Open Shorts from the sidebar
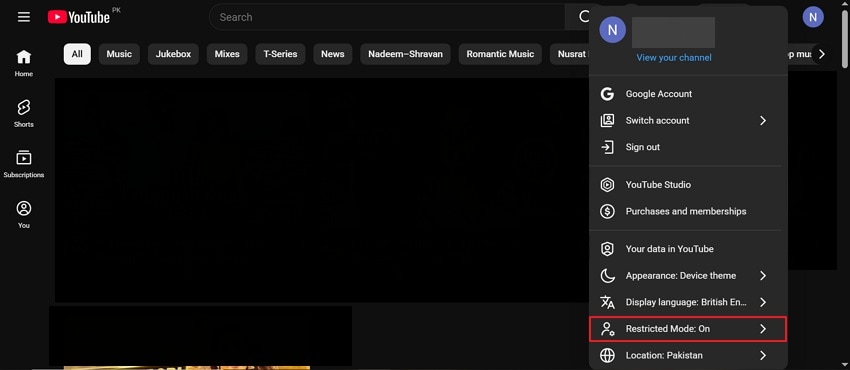This screenshot has width=850, height=370. [24, 113]
